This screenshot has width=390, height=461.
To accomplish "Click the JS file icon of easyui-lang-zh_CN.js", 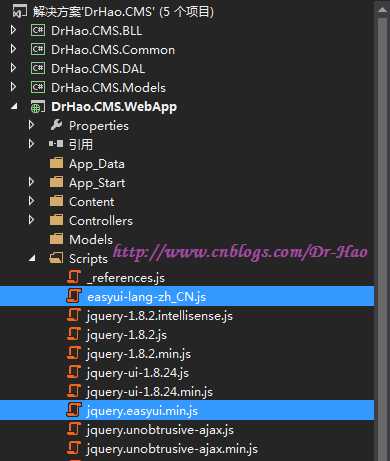I will [x=74, y=296].
